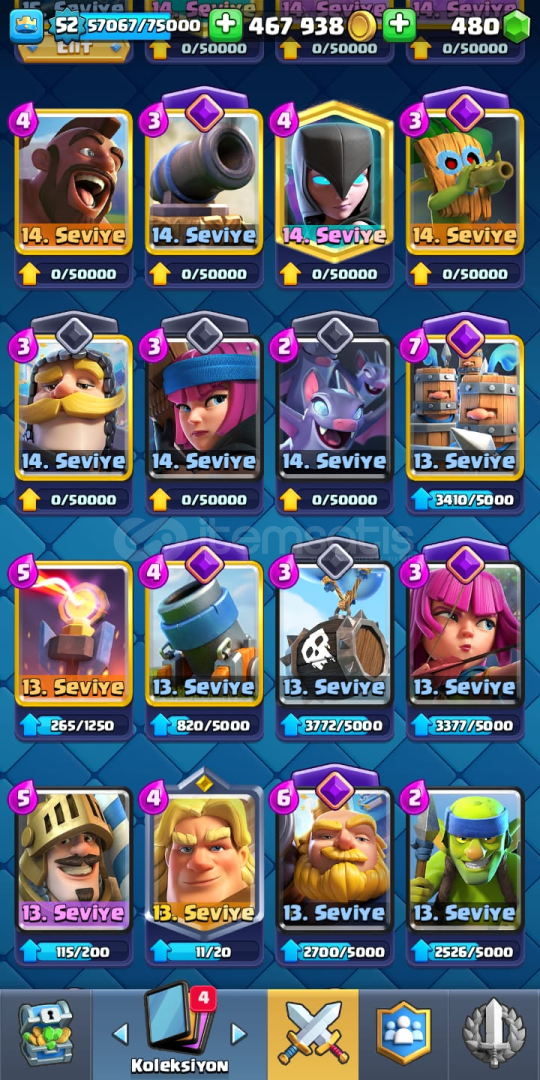Viewport: 540px width, 1080px height.
Task: Expand star badge above Golden Knight card
Action: (x=205, y=782)
